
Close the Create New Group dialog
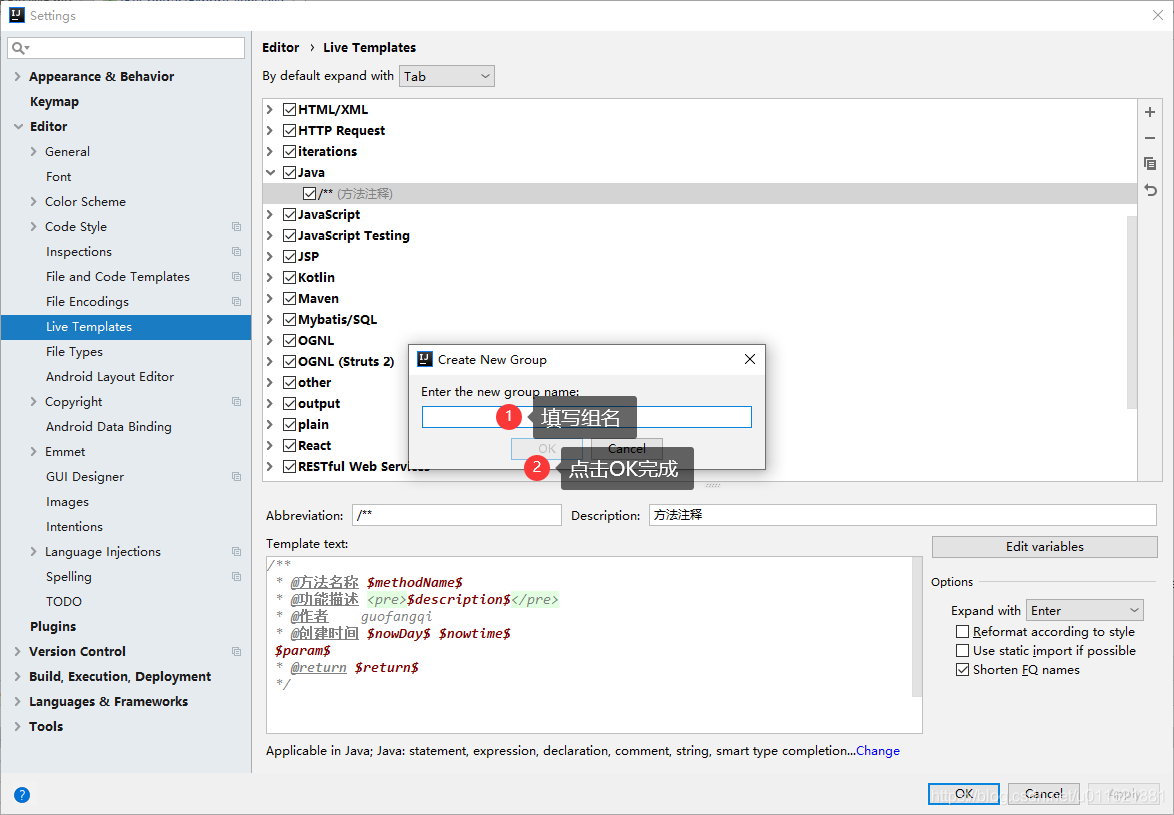tap(749, 359)
